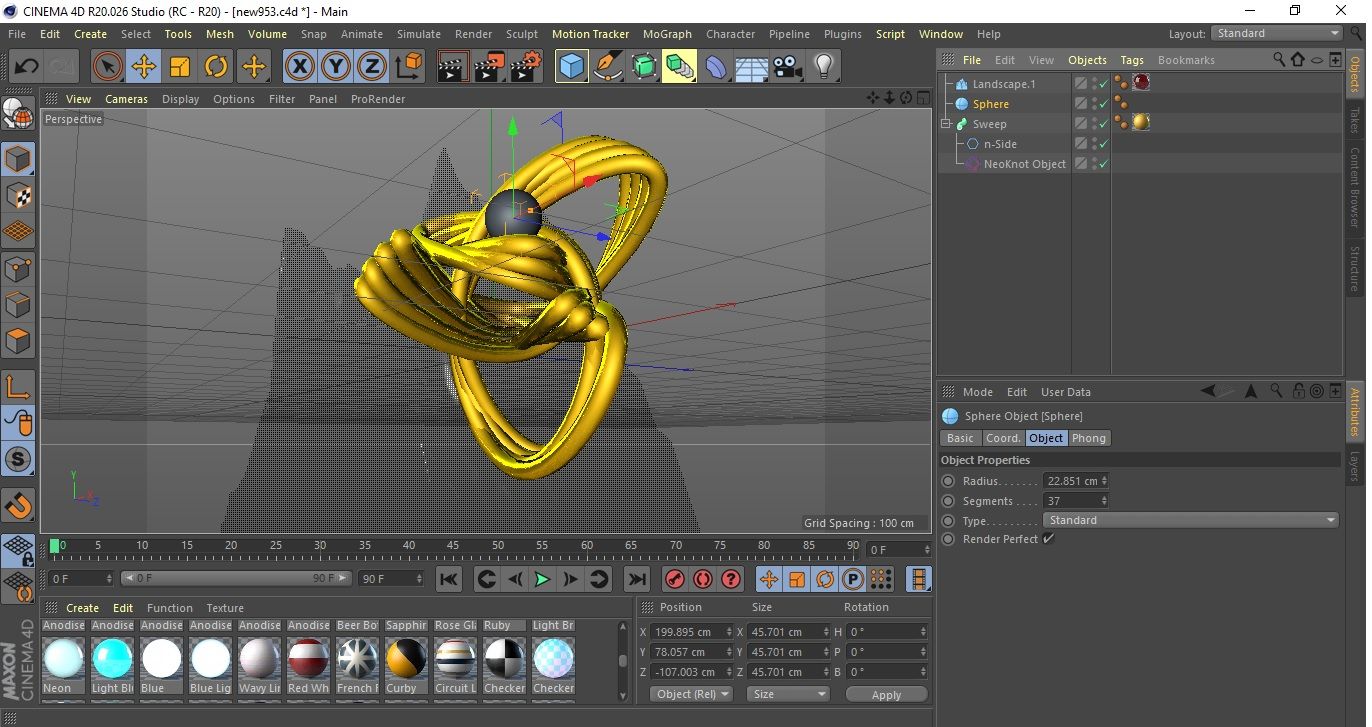The image size is (1372, 727).
Task: Open viewport Cameras menu
Action: pyautogui.click(x=126, y=99)
